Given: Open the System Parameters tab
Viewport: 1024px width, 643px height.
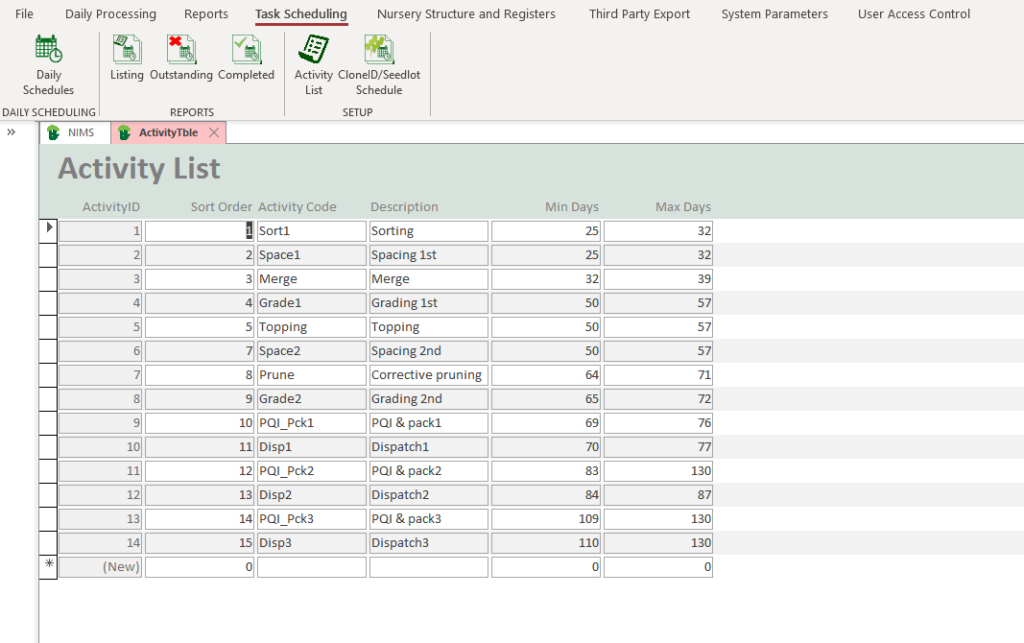Looking at the screenshot, I should tap(774, 14).
